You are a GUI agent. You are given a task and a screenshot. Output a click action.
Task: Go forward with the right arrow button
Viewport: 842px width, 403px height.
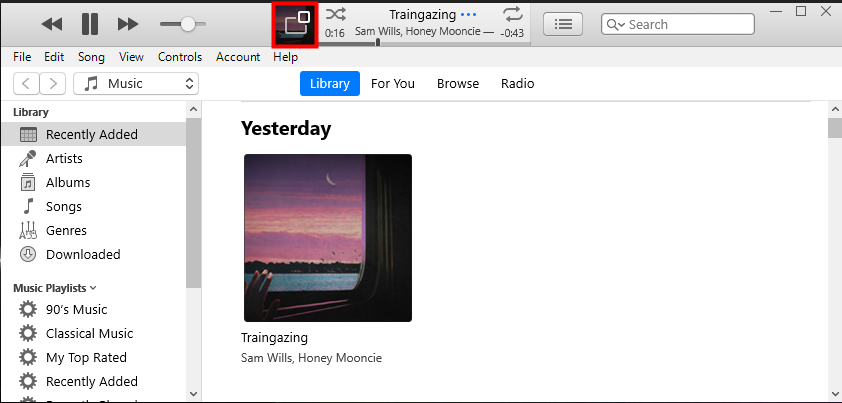(53, 84)
